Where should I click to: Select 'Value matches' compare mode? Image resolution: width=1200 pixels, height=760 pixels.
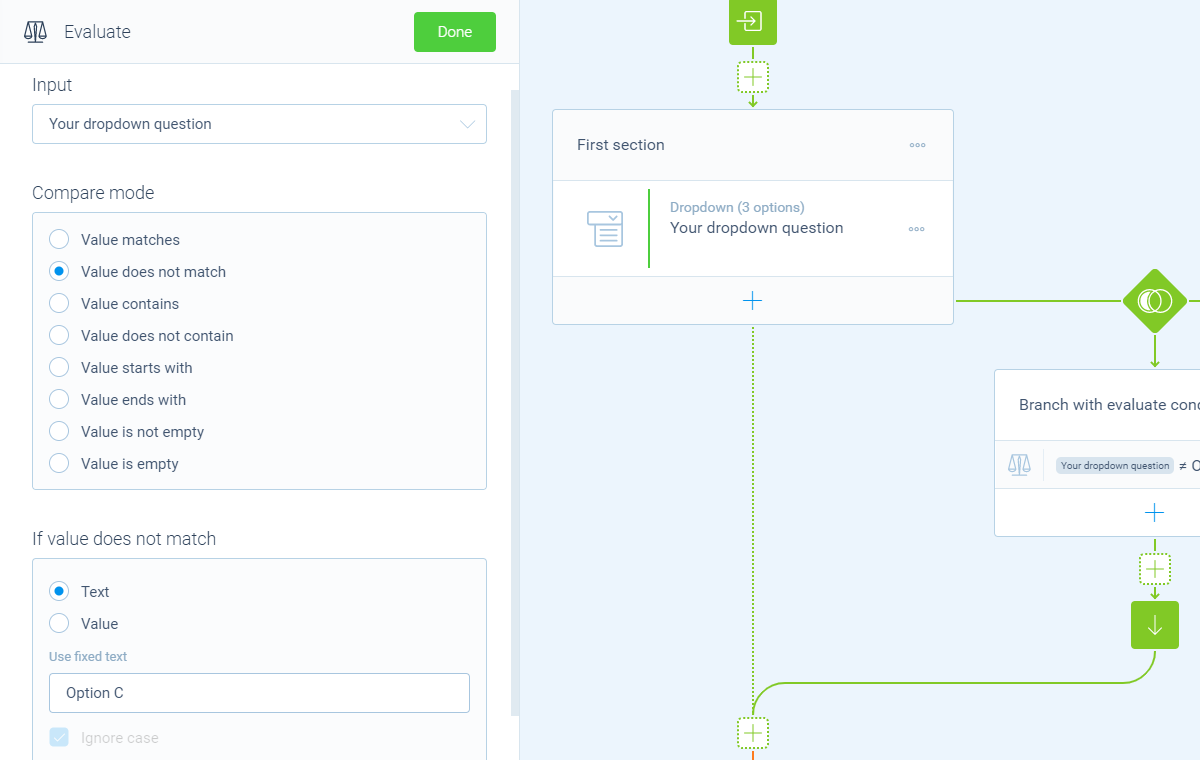[59, 240]
